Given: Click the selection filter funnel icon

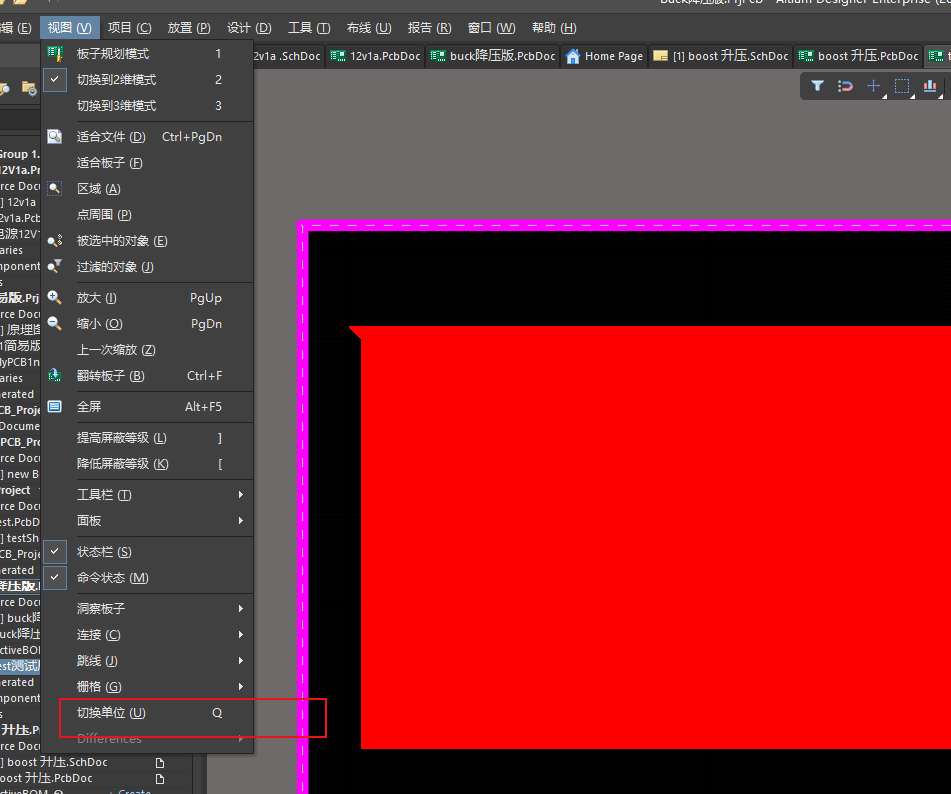Looking at the screenshot, I should pos(818,86).
